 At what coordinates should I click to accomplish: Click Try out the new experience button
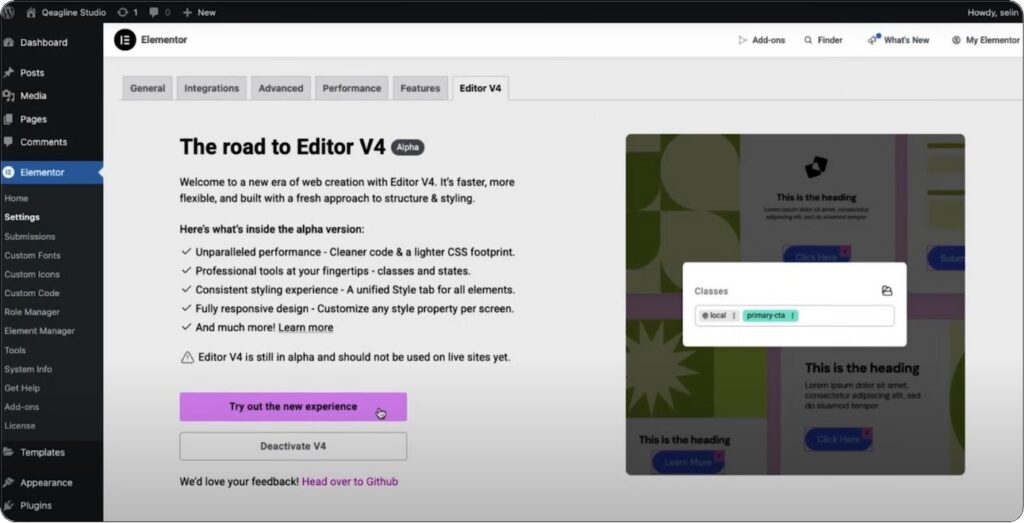tap(293, 407)
